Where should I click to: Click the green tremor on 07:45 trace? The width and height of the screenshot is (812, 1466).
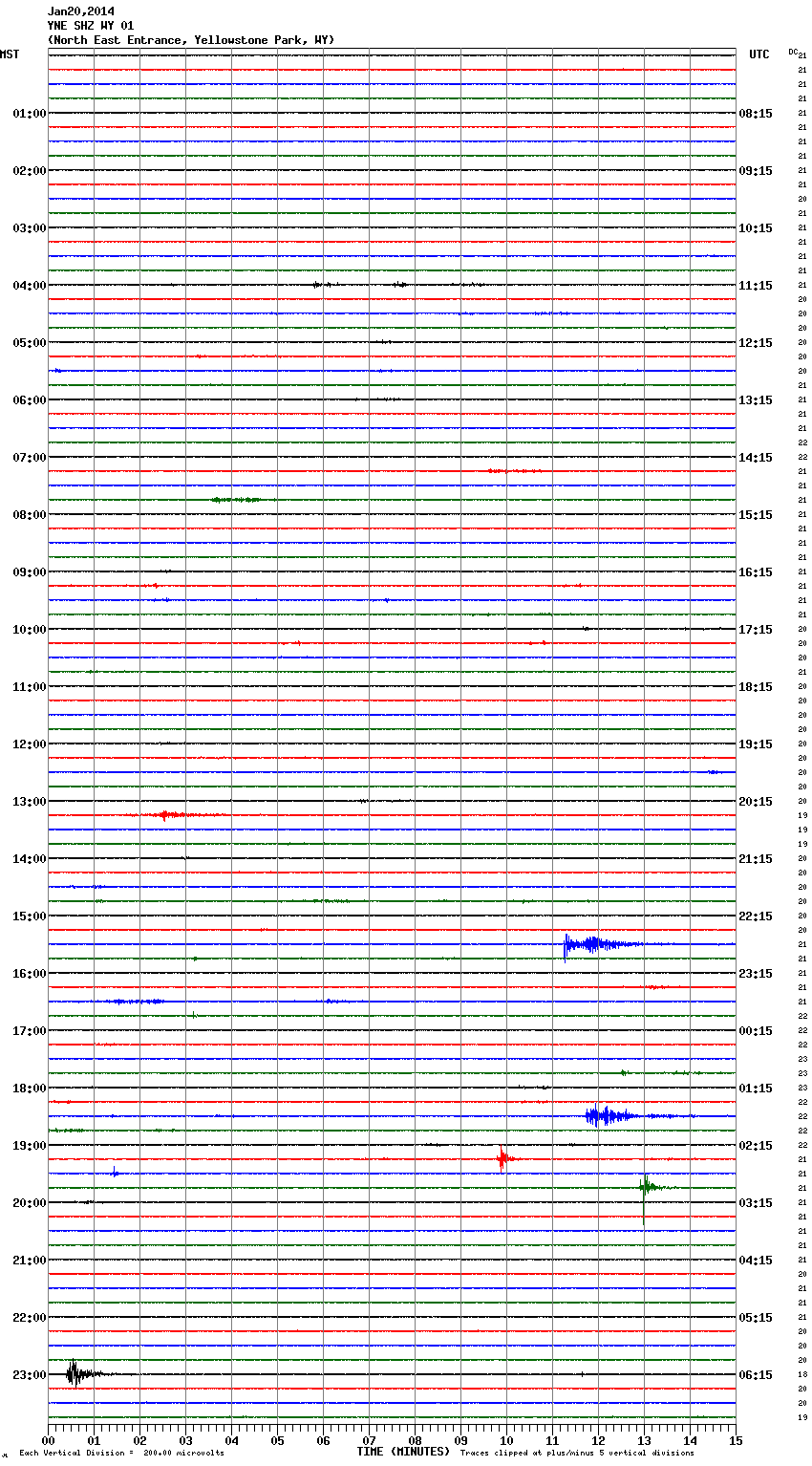[x=242, y=500]
